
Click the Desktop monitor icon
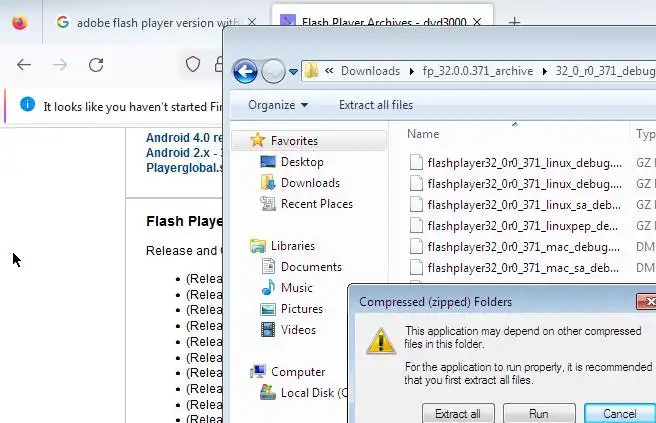268,162
